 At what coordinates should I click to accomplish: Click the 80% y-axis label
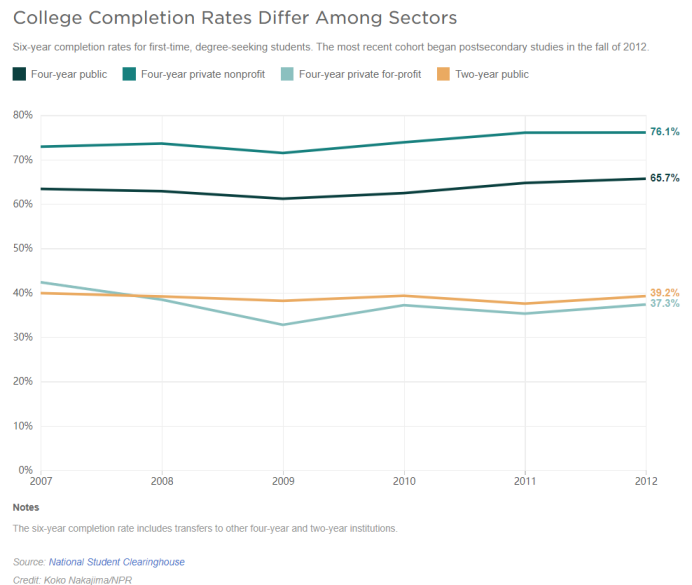coord(22,116)
